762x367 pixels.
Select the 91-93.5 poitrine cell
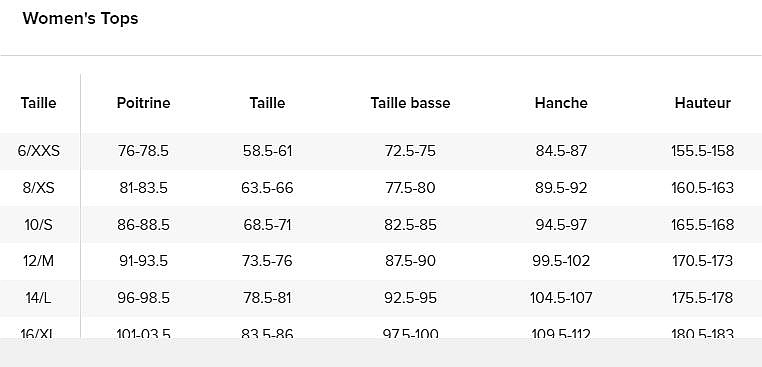click(143, 261)
